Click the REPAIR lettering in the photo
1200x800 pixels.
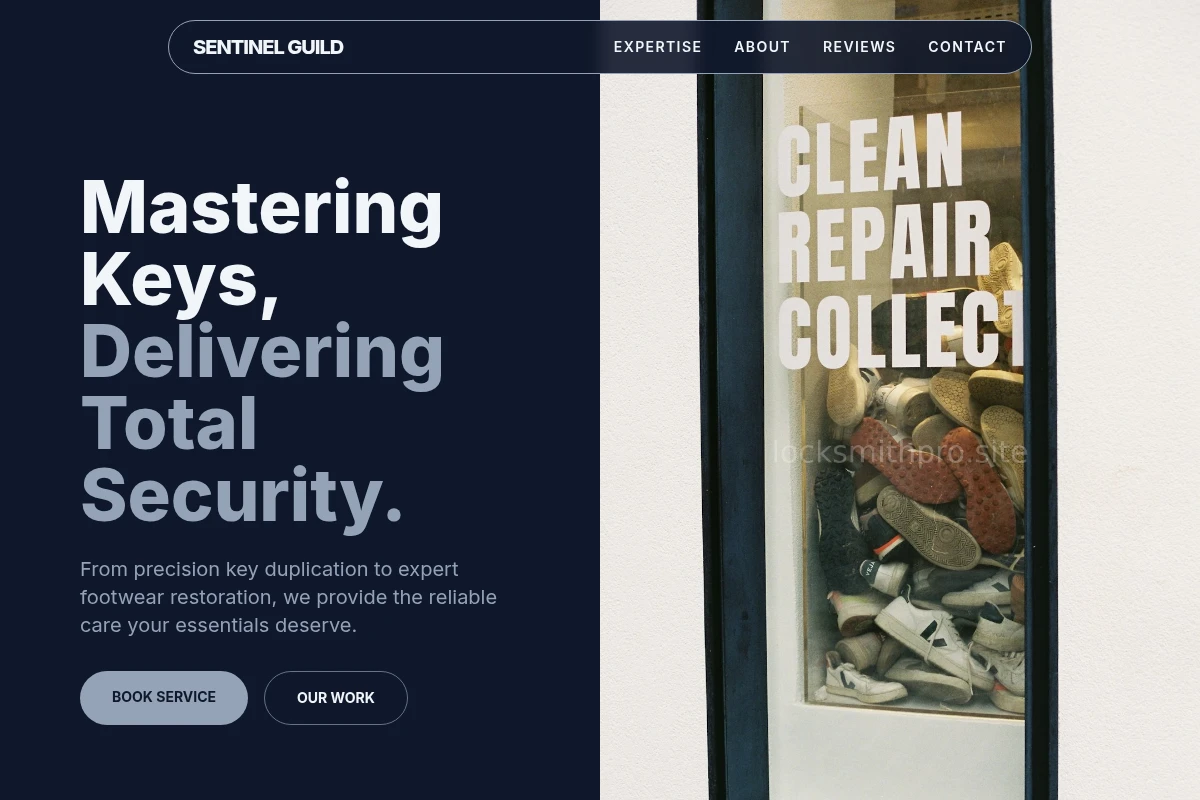[x=884, y=242]
